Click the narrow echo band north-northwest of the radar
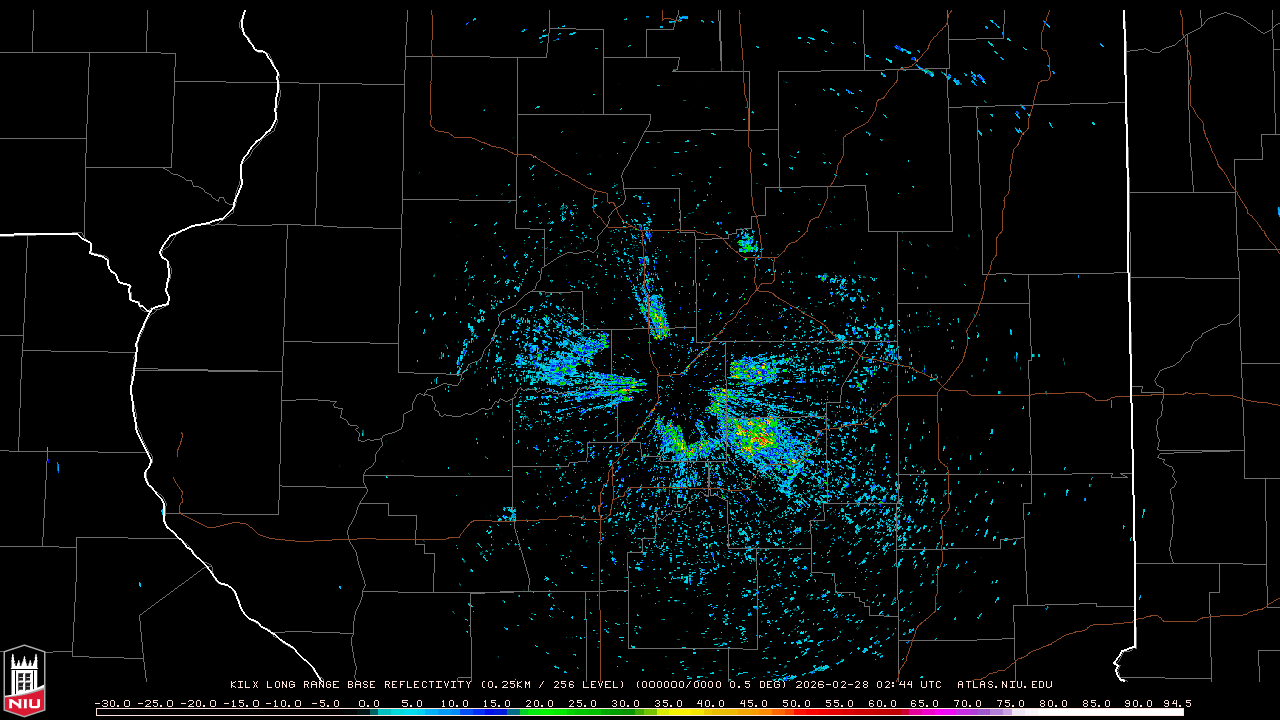This screenshot has width=1280, height=720. tap(654, 311)
